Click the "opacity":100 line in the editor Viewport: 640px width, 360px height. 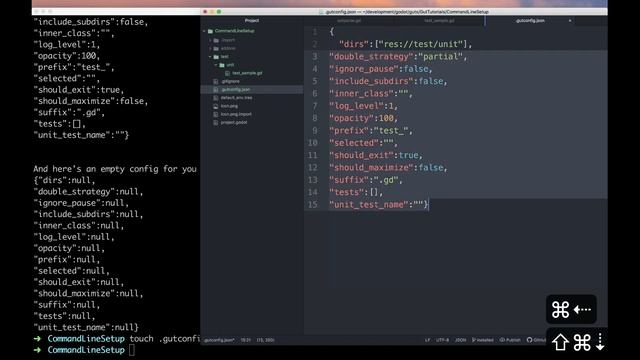[363, 118]
